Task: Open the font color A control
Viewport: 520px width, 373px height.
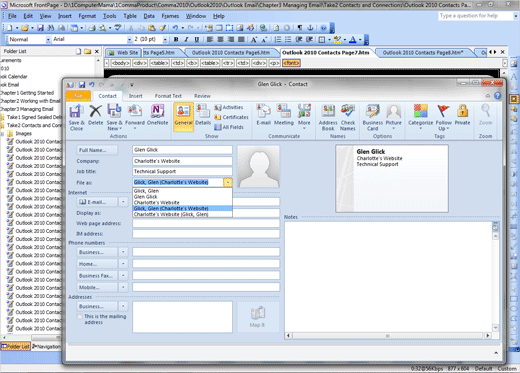Action: [x=353, y=40]
